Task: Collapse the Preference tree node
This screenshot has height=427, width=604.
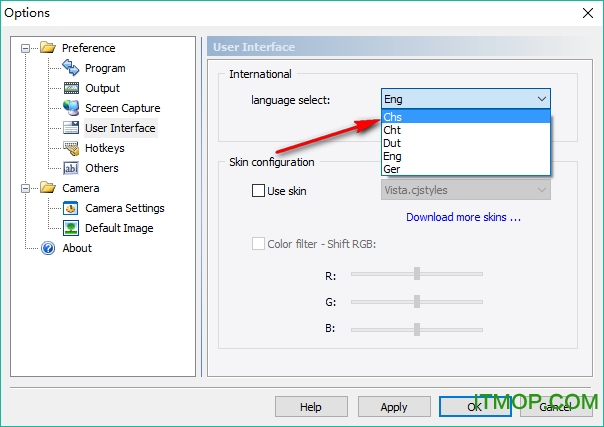Action: click(26, 48)
